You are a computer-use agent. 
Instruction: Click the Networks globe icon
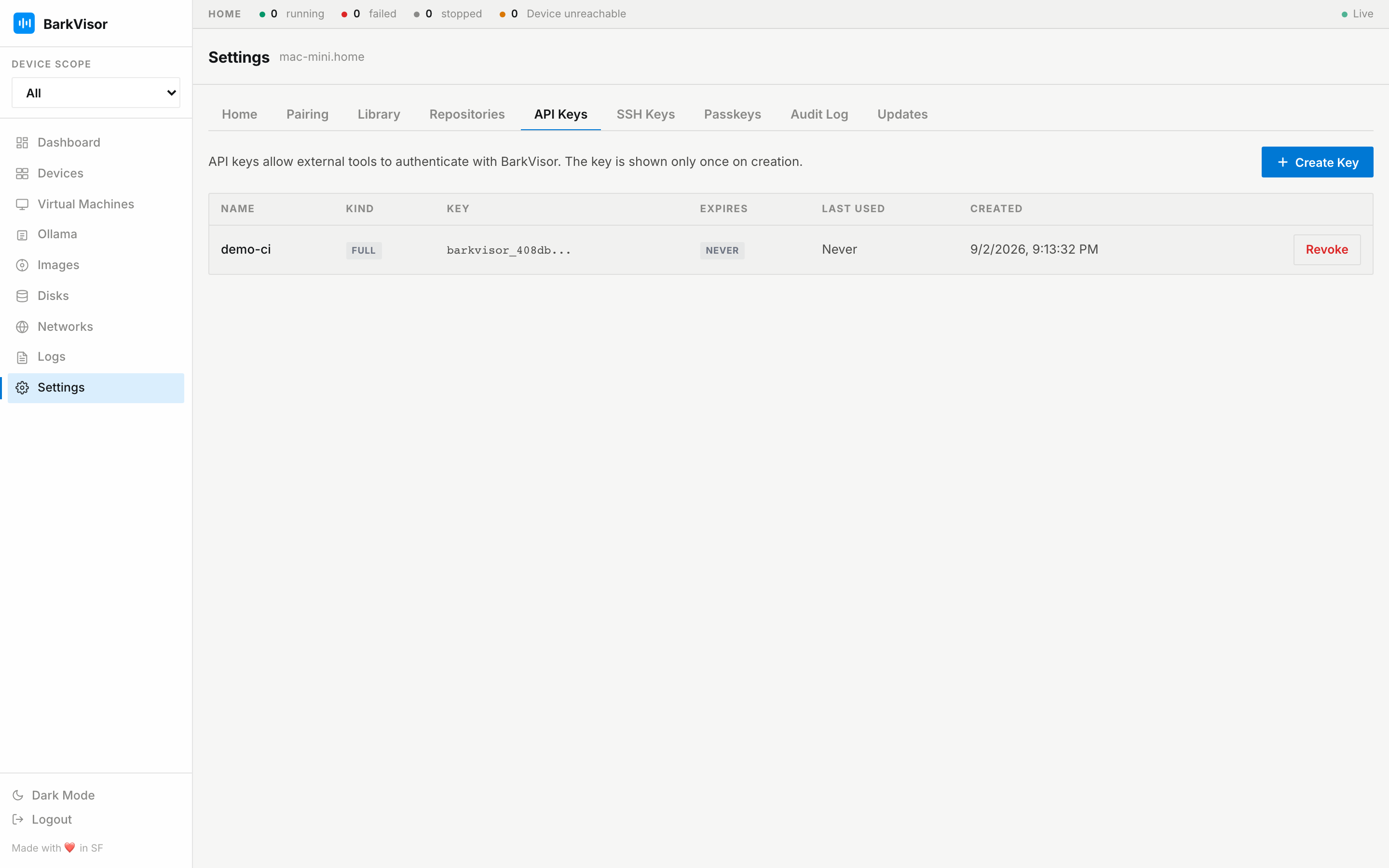[22, 326]
